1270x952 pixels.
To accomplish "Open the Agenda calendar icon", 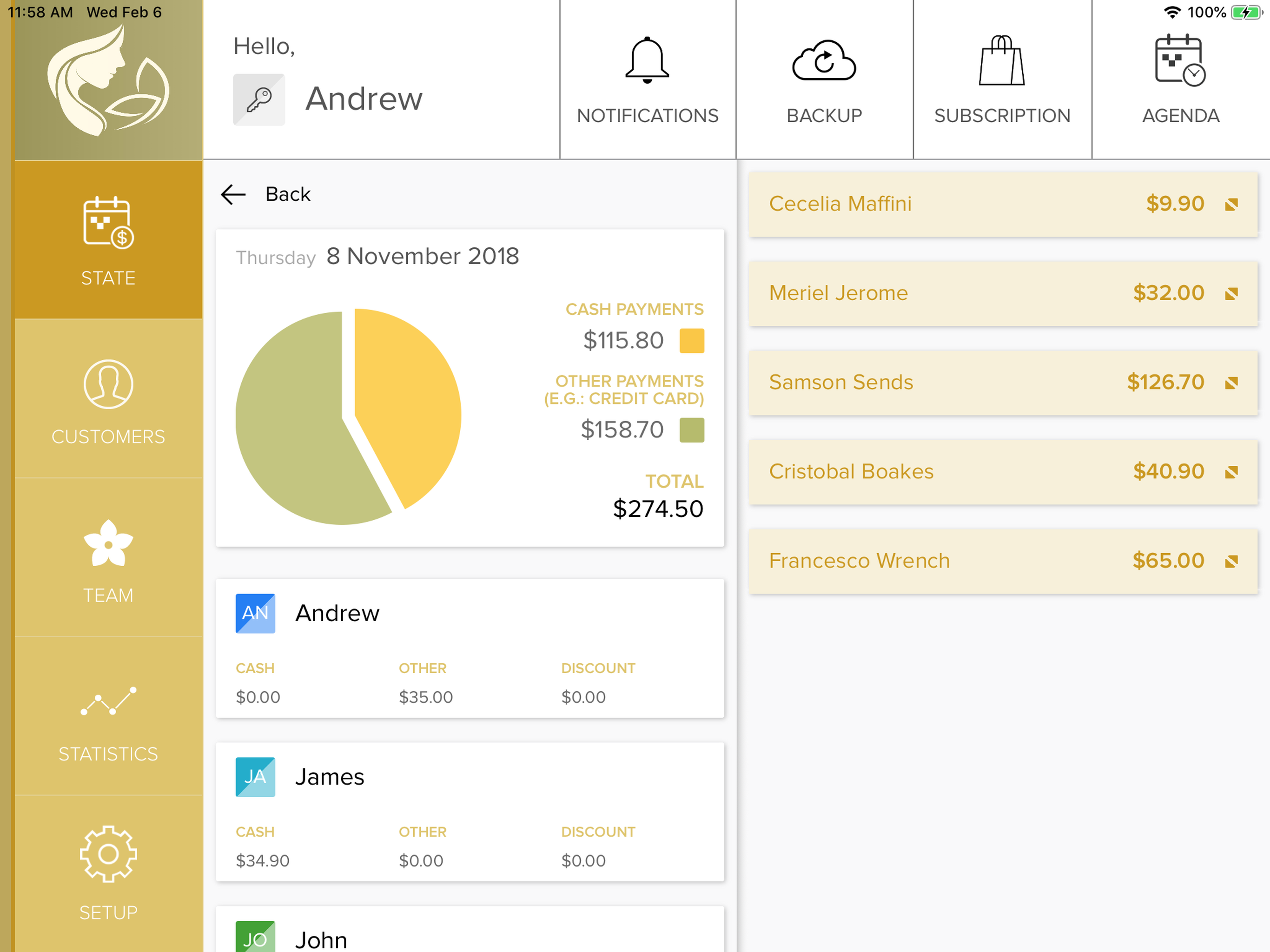I will [1180, 60].
